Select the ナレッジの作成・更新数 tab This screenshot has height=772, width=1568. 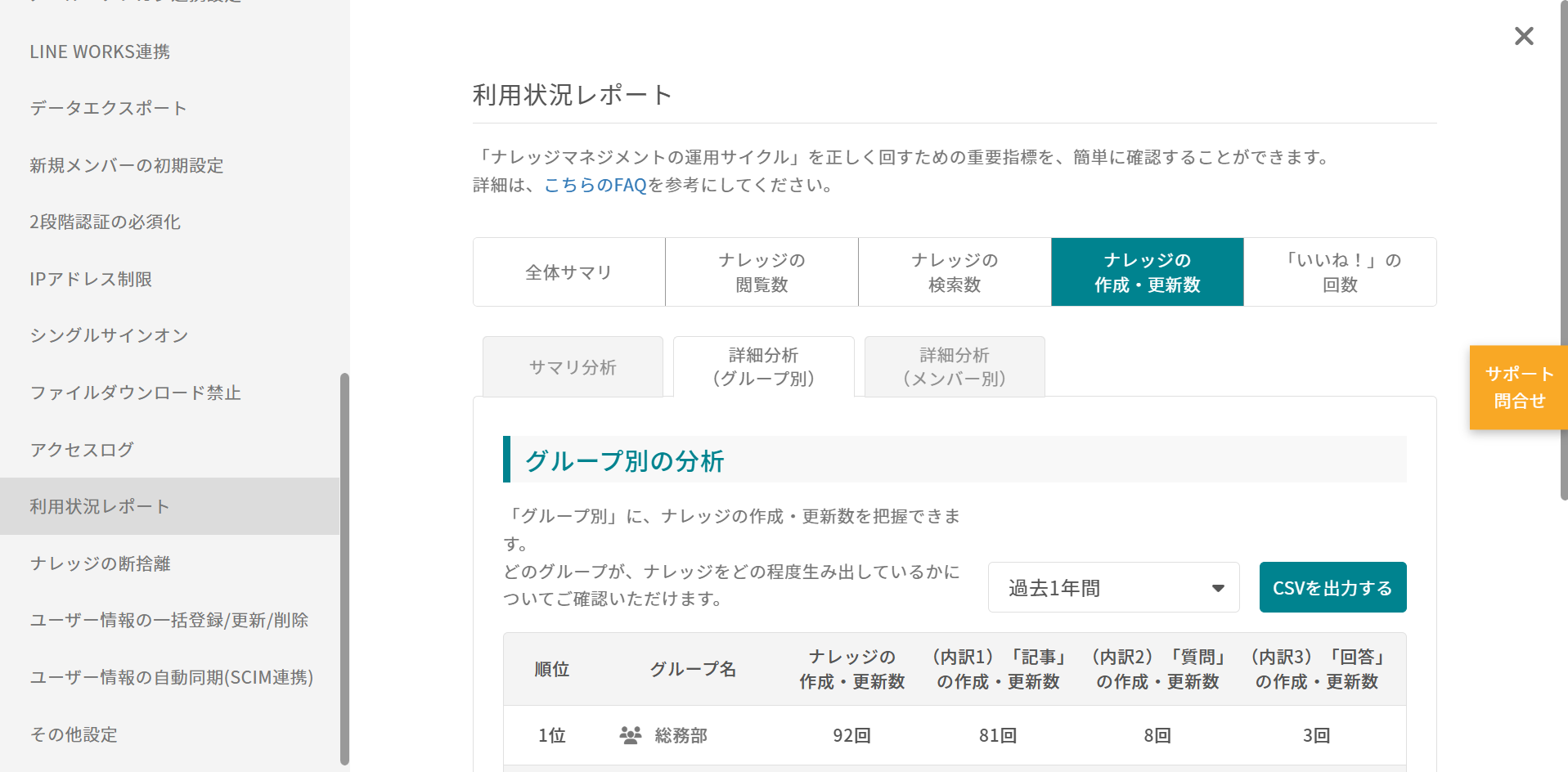(1147, 272)
